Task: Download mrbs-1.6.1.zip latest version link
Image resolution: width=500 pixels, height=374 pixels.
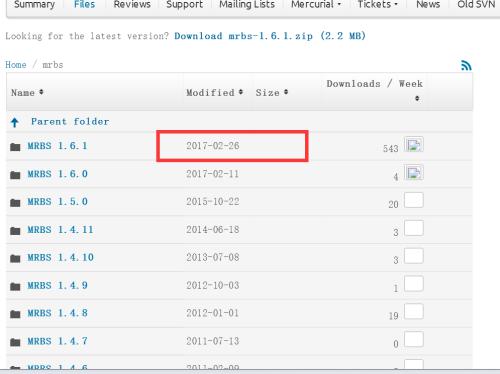Action: (x=270, y=36)
